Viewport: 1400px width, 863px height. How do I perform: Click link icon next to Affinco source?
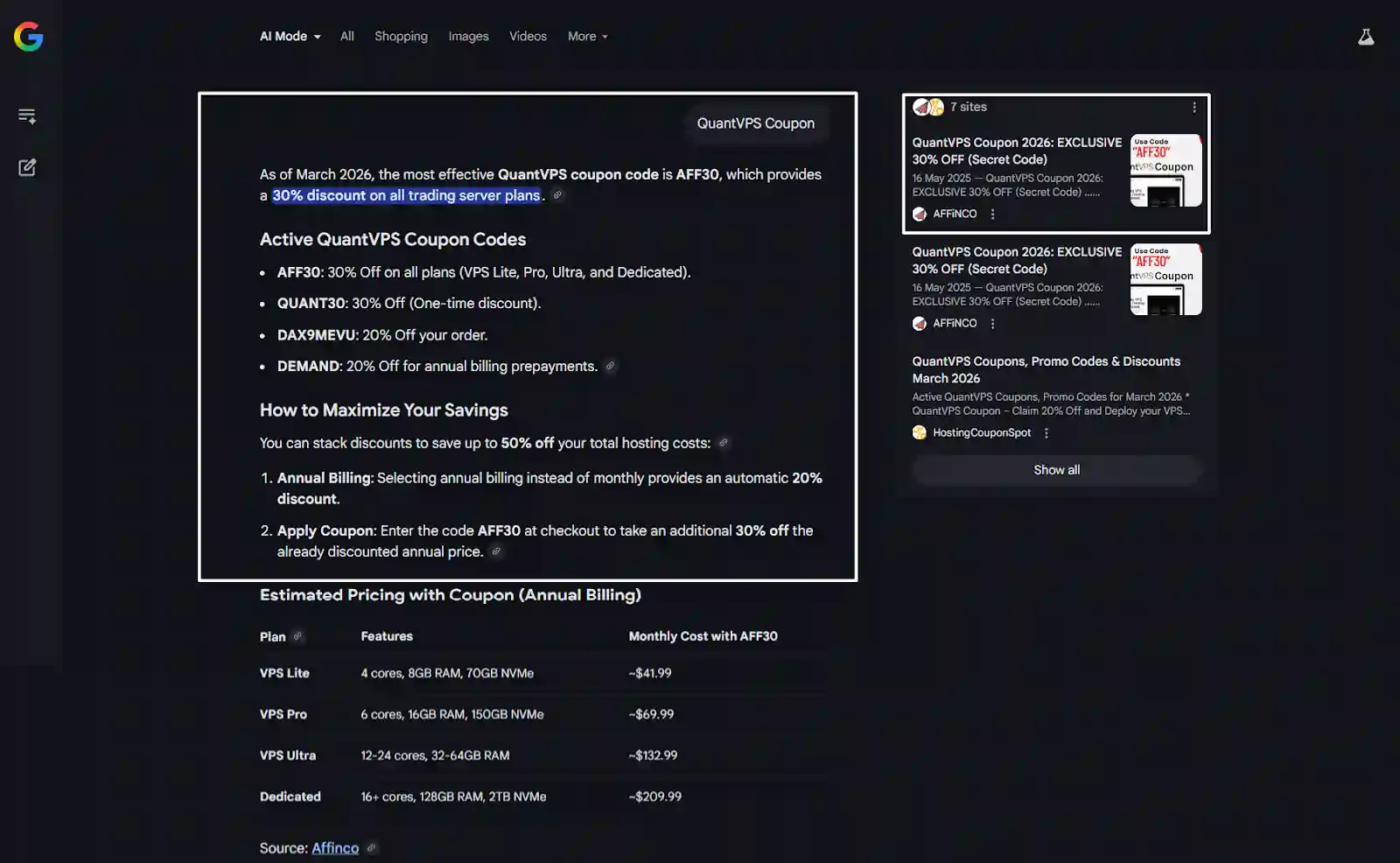pos(371,848)
